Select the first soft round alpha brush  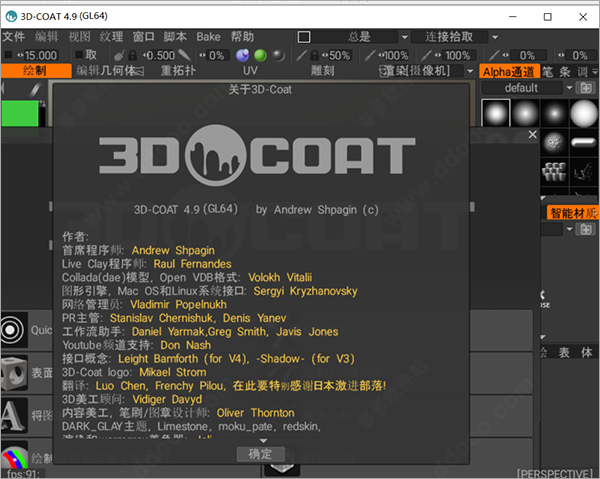pyautogui.click(x=496, y=113)
